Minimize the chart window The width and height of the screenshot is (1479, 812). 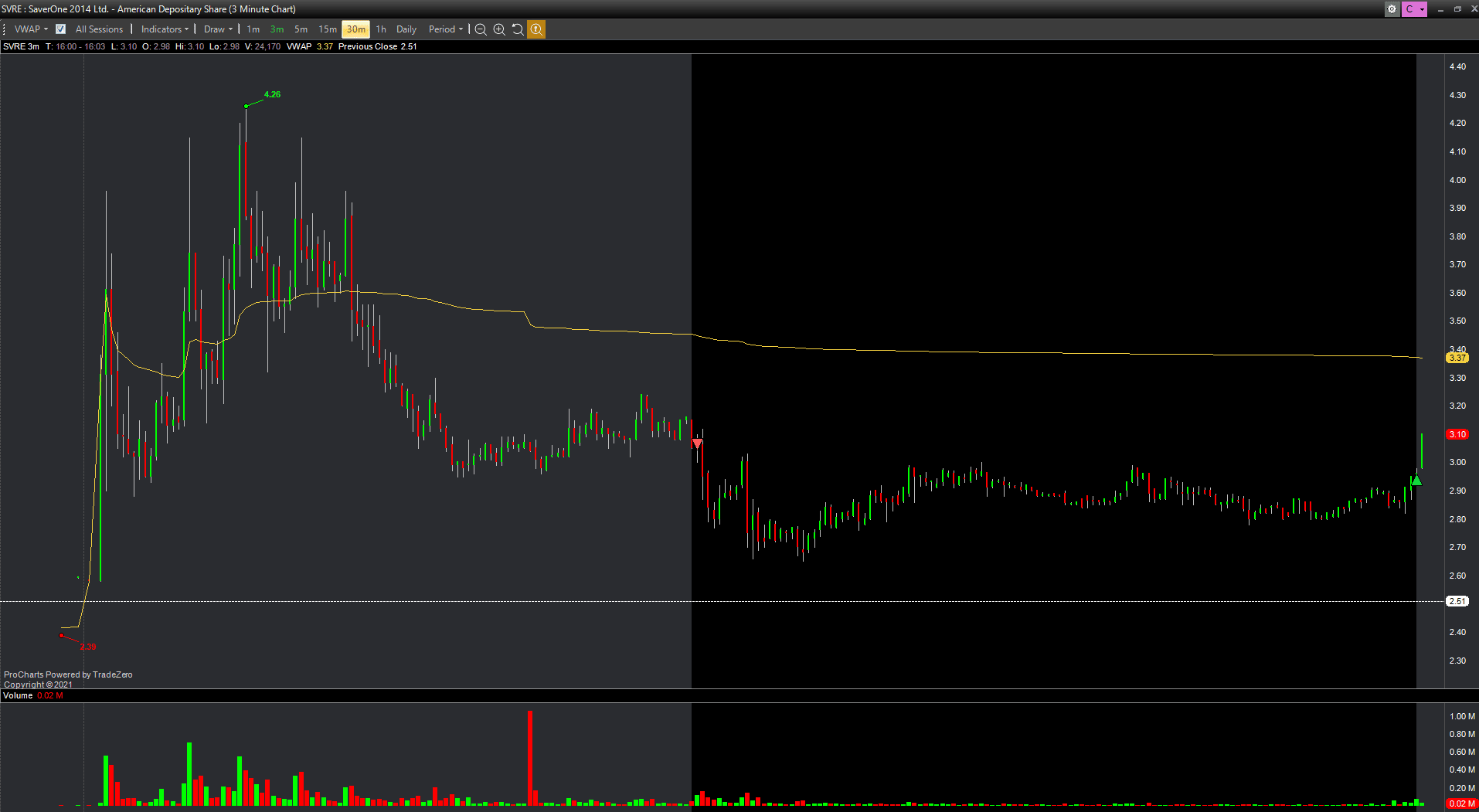[1440, 9]
